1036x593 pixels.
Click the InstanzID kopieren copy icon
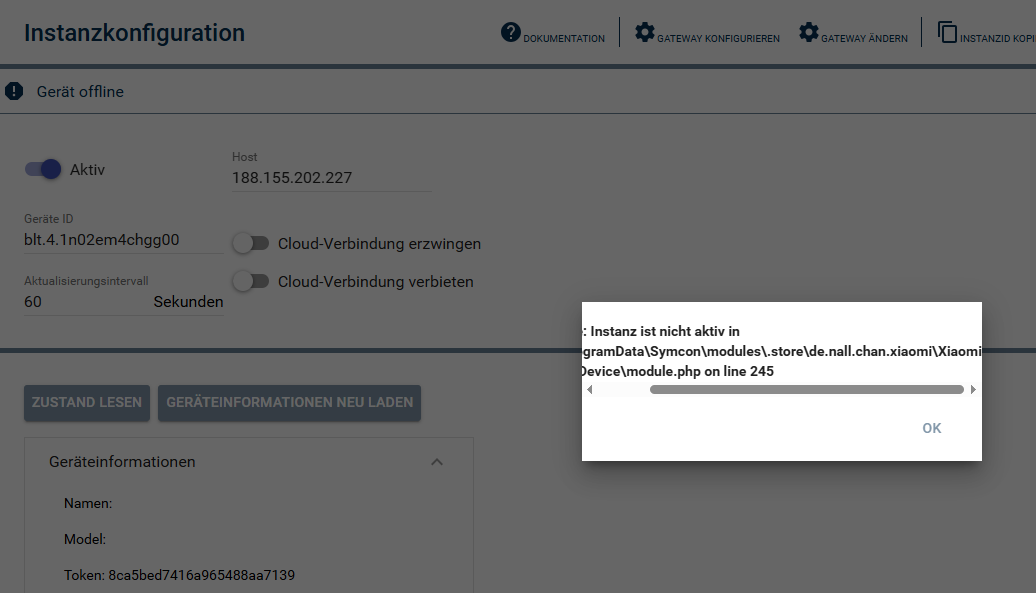[x=947, y=32]
